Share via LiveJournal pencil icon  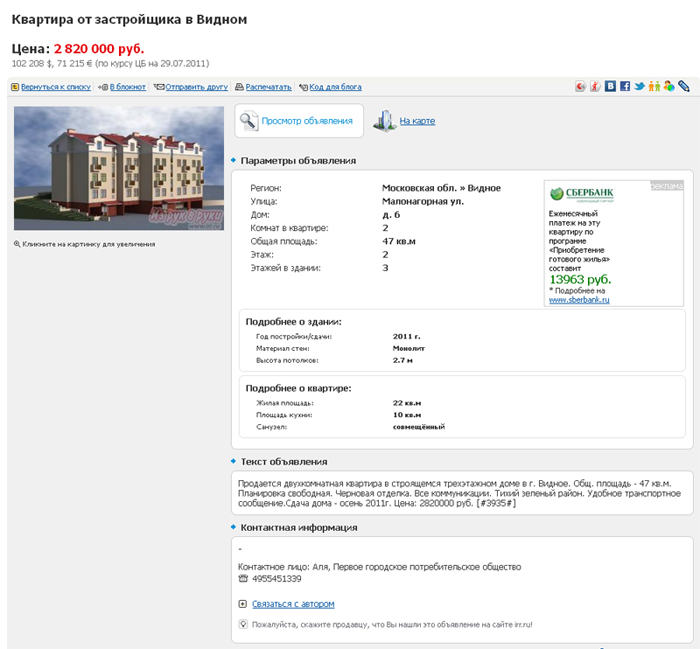683,86
